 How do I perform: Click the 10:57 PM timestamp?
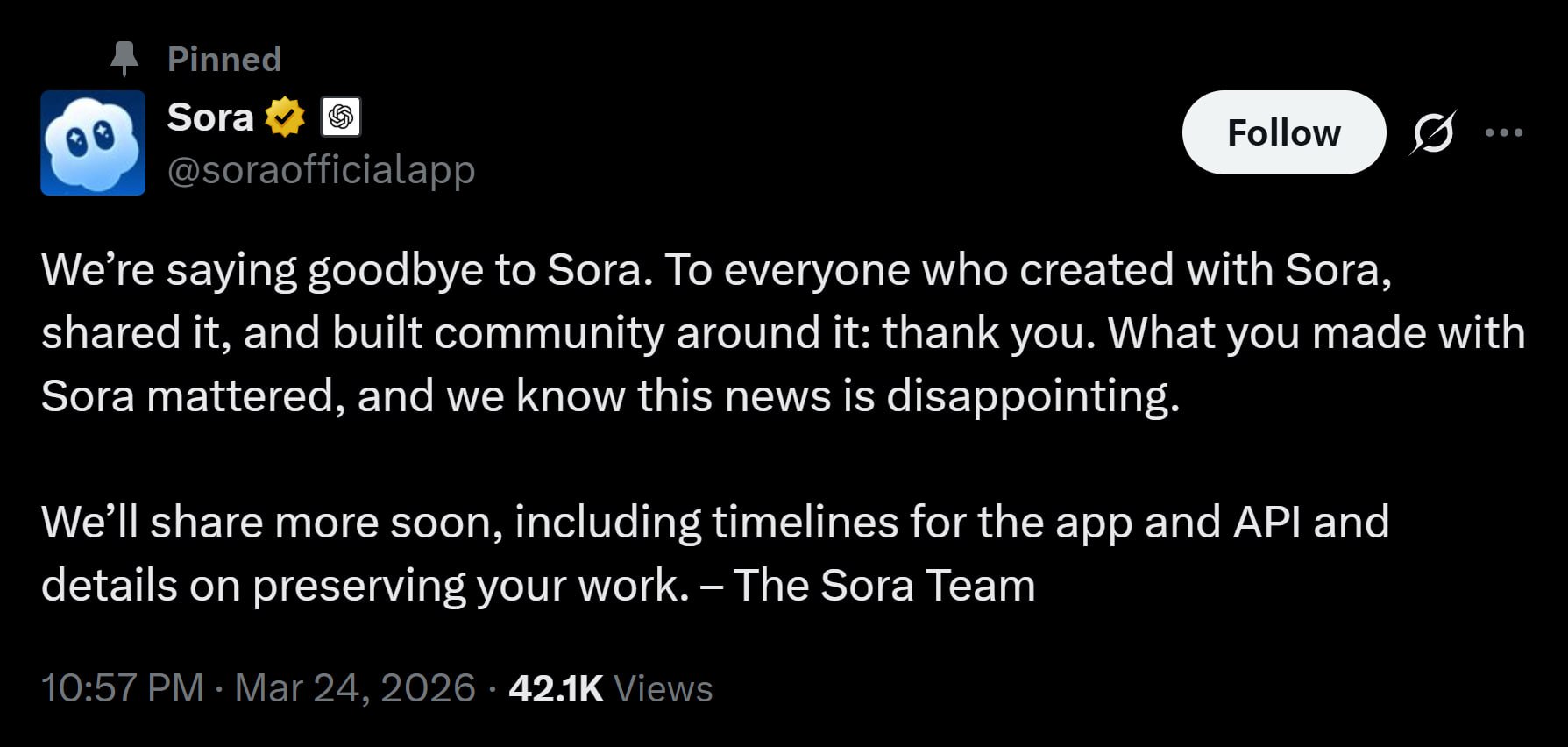123,688
